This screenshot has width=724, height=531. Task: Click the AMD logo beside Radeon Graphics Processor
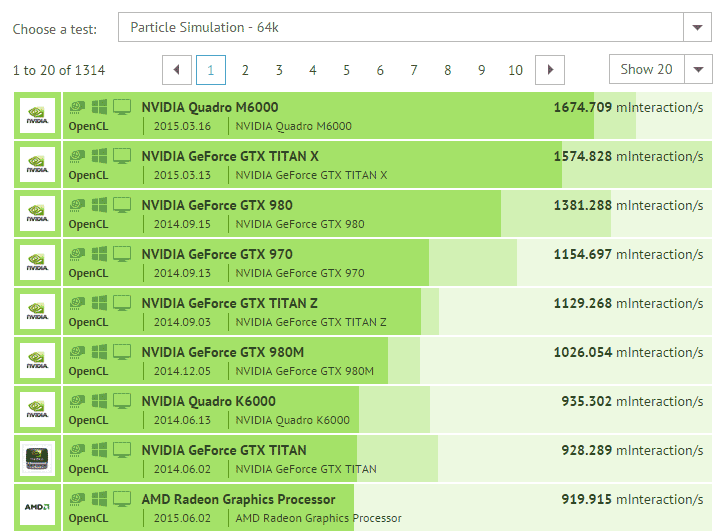pyautogui.click(x=37, y=508)
